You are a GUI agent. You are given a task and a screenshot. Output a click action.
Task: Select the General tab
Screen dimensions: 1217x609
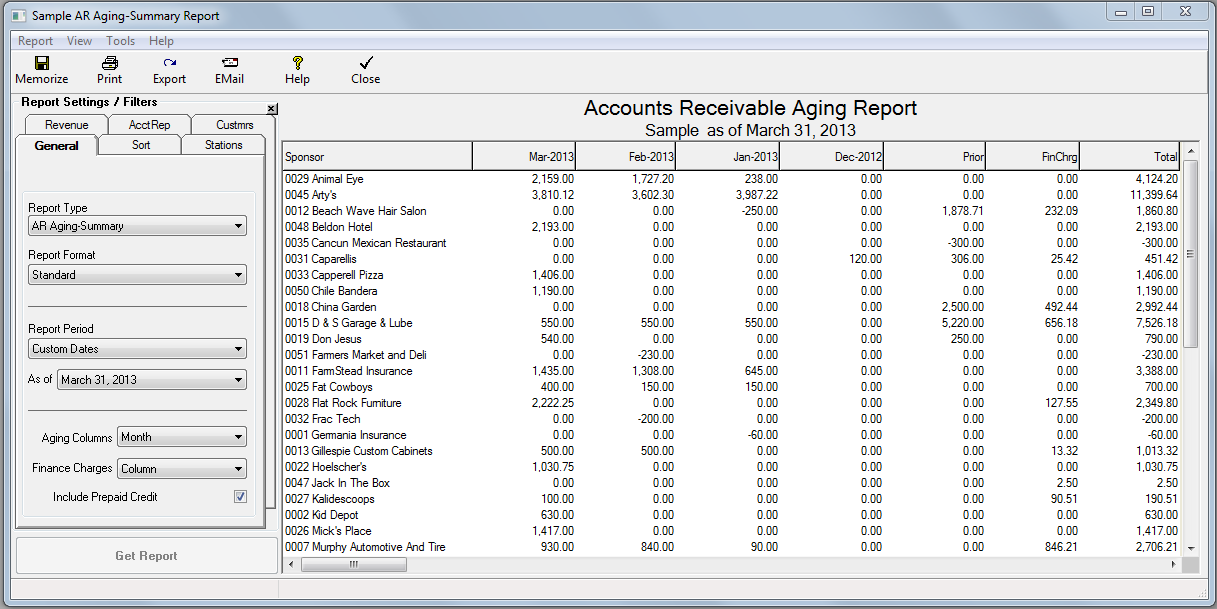tap(56, 145)
